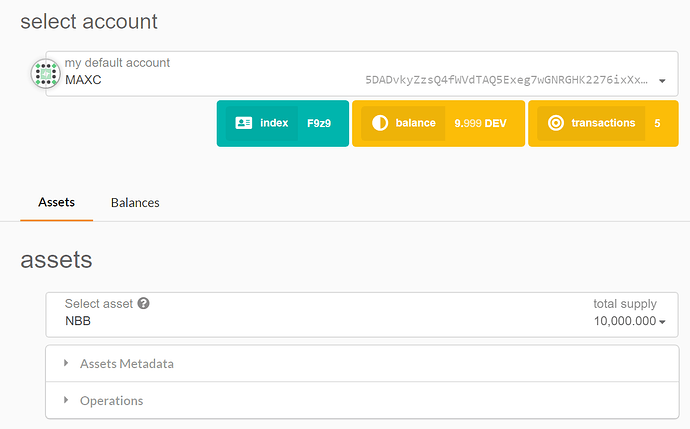Viewport: 690px width, 429px height.
Task: Click the 10,000.000 total supply value
Action: click(624, 321)
